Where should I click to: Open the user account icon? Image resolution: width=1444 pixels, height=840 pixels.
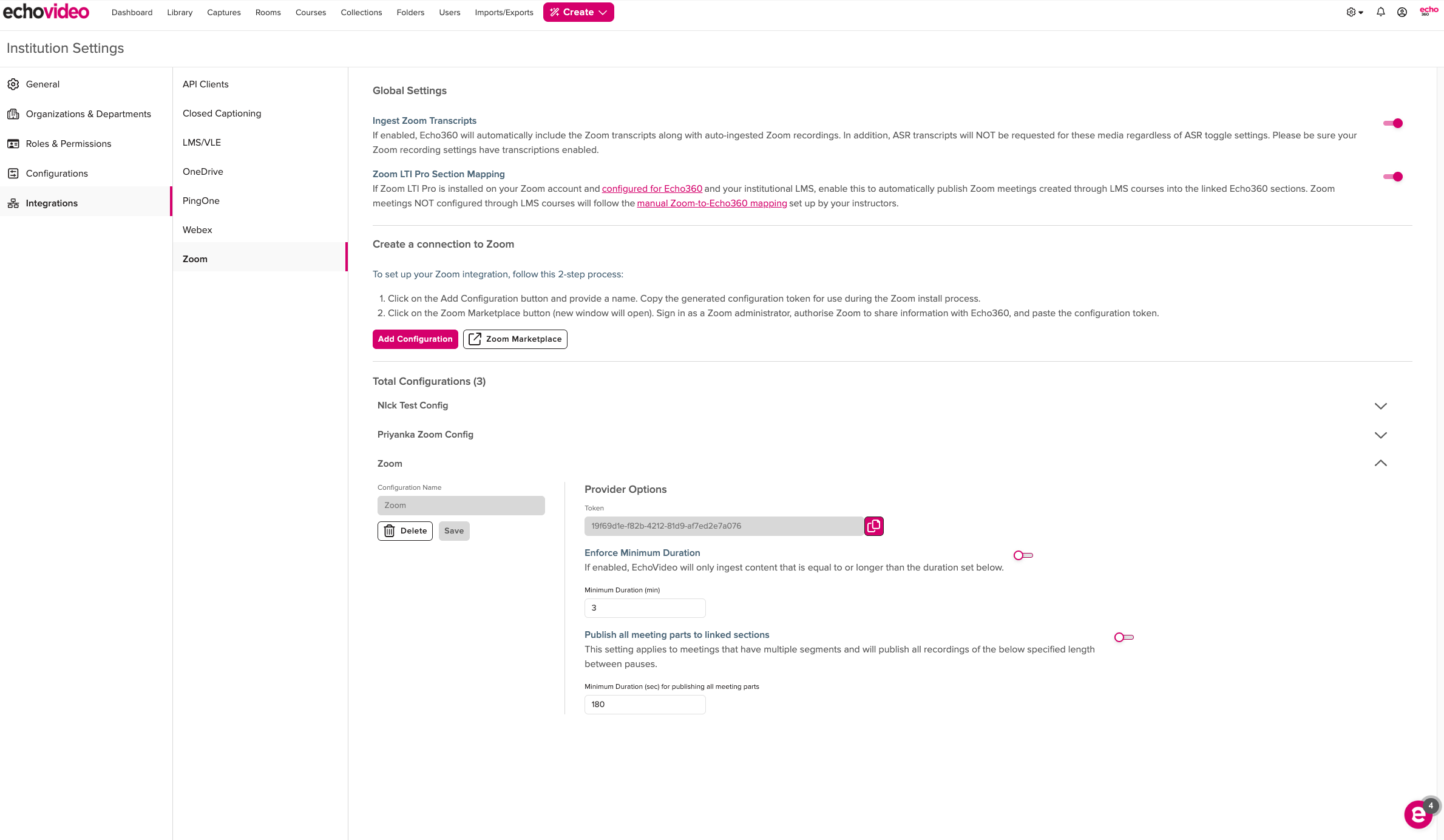coord(1402,12)
